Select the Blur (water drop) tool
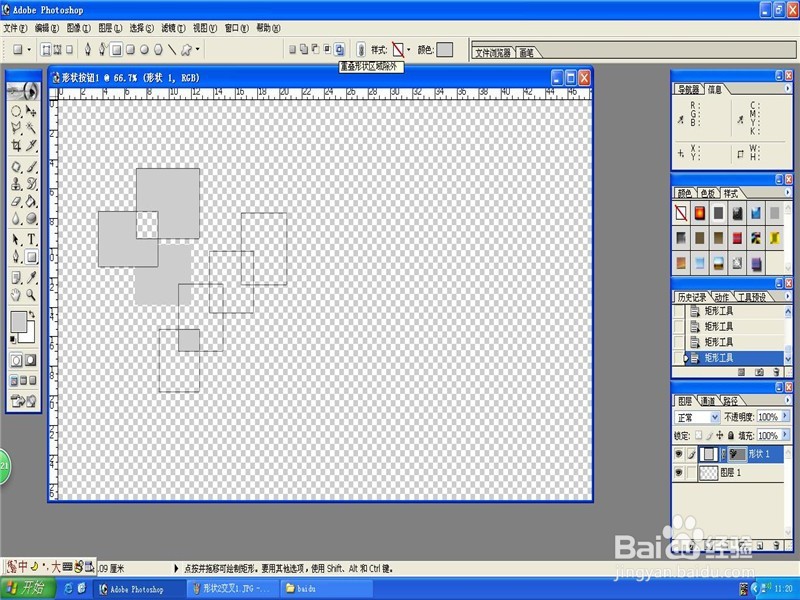 16,218
